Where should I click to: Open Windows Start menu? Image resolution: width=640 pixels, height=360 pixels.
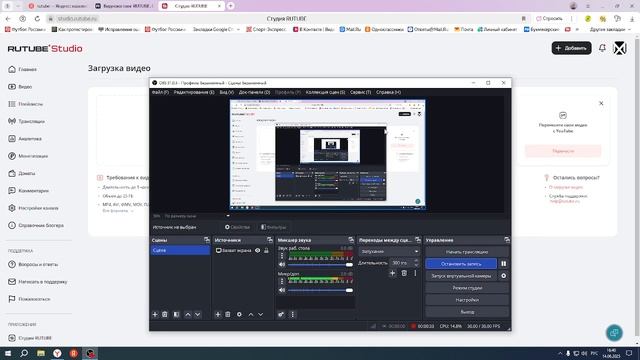tap(8, 353)
